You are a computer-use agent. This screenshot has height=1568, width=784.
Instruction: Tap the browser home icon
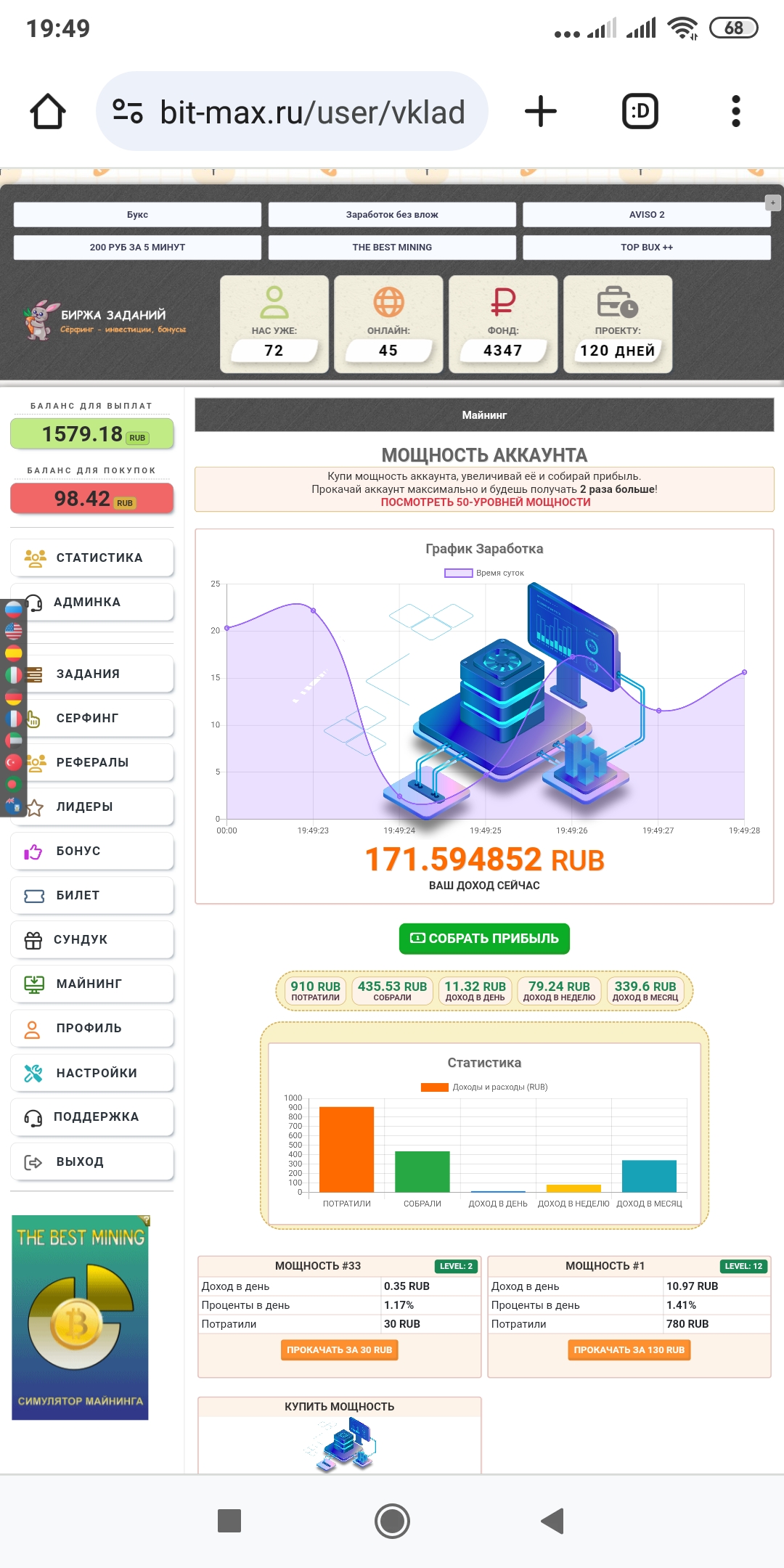pos(48,112)
